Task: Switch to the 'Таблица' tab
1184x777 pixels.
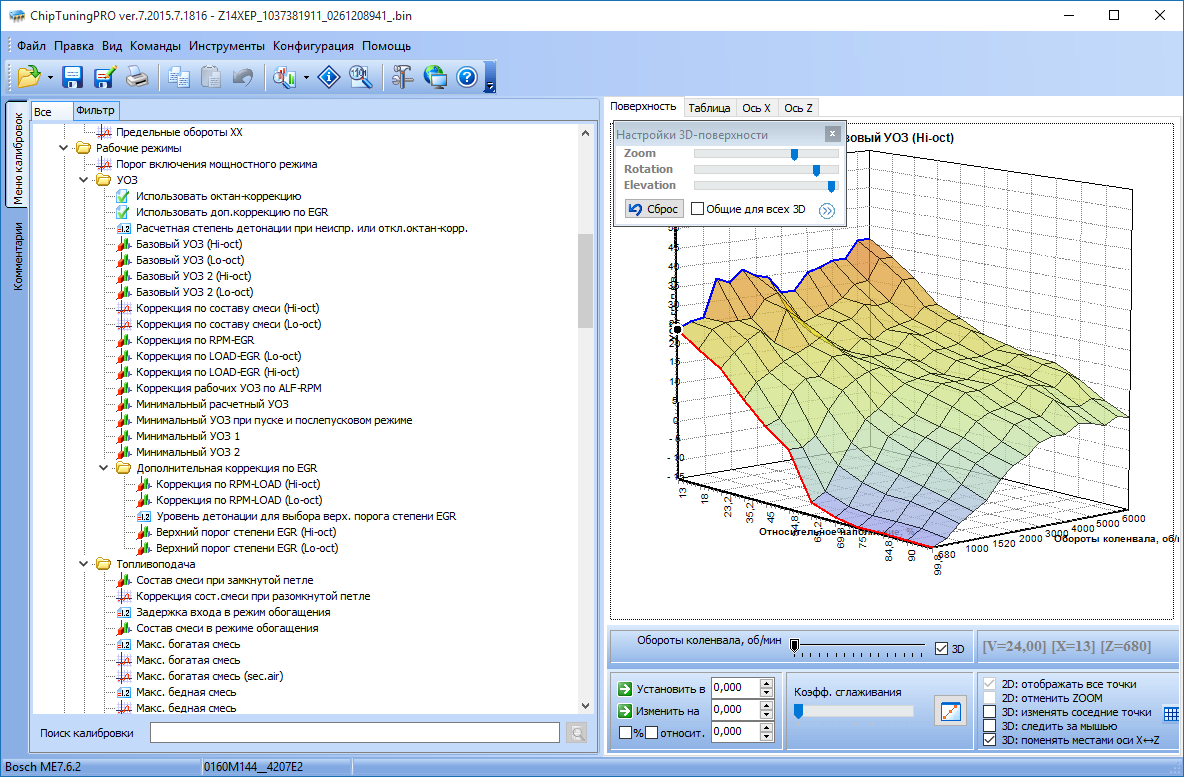Action: 709,108
